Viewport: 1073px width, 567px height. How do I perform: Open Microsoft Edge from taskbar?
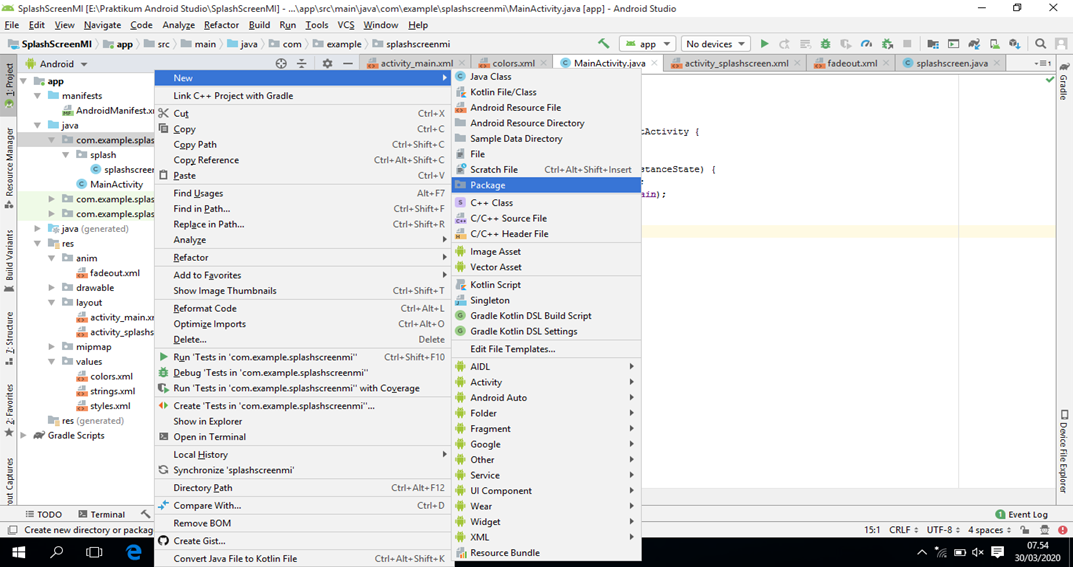point(133,552)
